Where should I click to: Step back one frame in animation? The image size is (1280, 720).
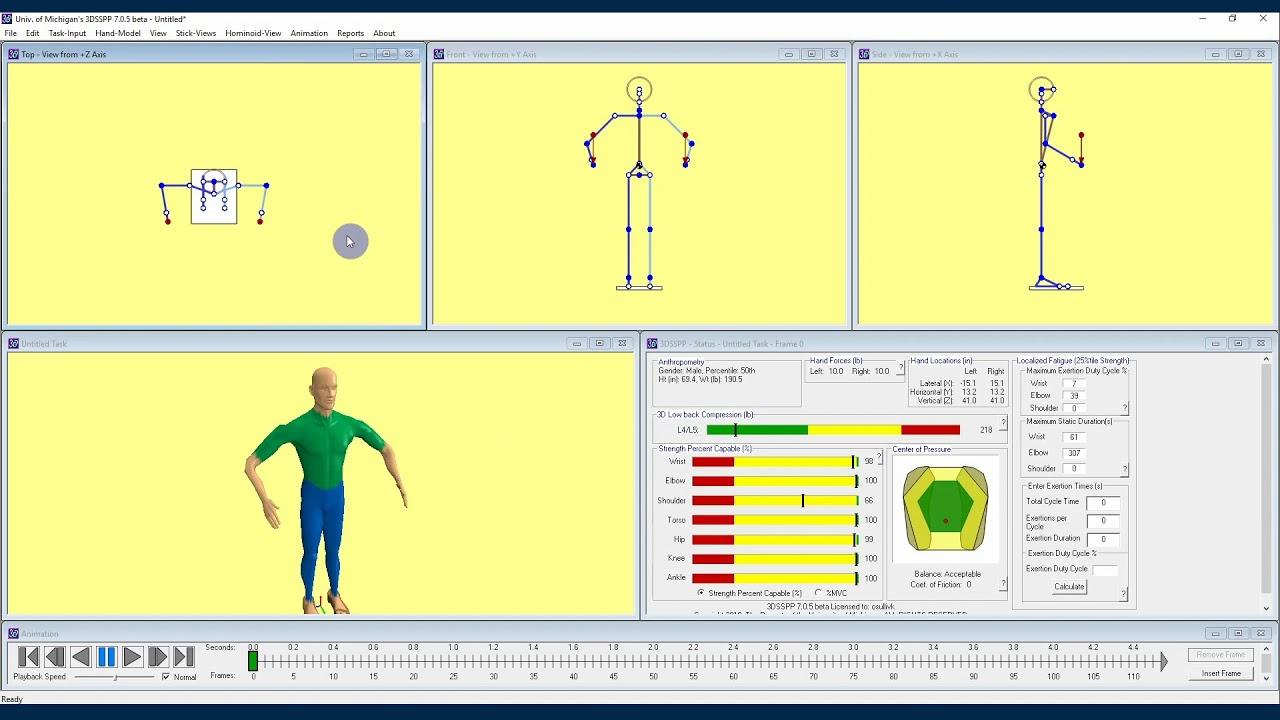click(x=55, y=657)
